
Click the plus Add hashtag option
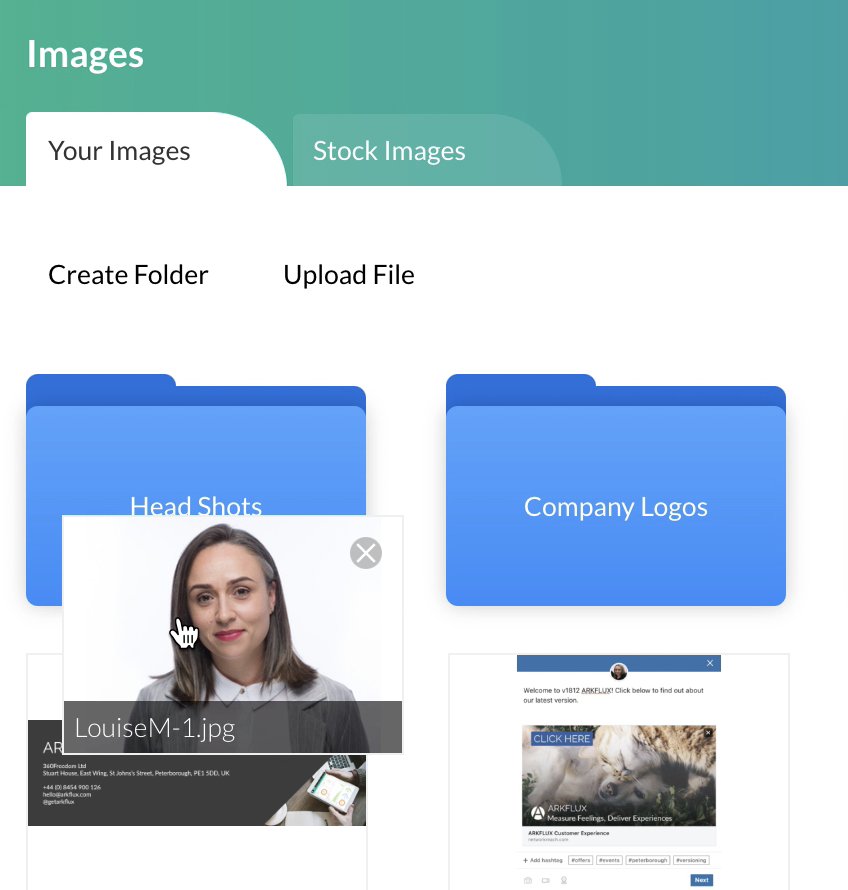542,860
